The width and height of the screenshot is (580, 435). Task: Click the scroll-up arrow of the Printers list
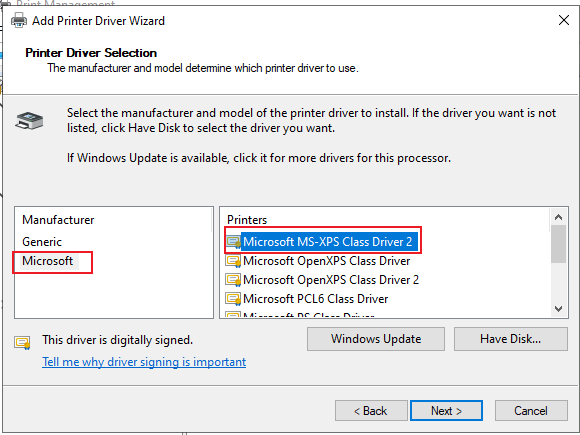point(559,217)
